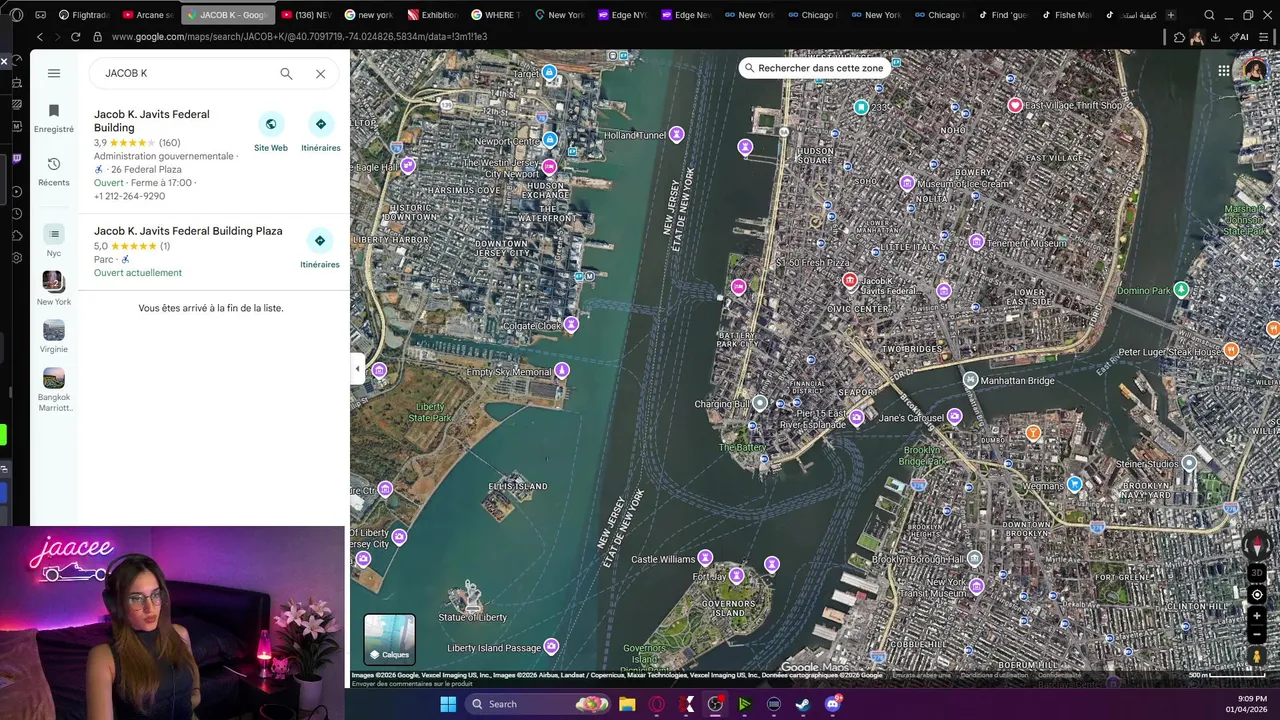Switch to the Edge NYC browser tab
The height and width of the screenshot is (720, 1280).
(622, 15)
